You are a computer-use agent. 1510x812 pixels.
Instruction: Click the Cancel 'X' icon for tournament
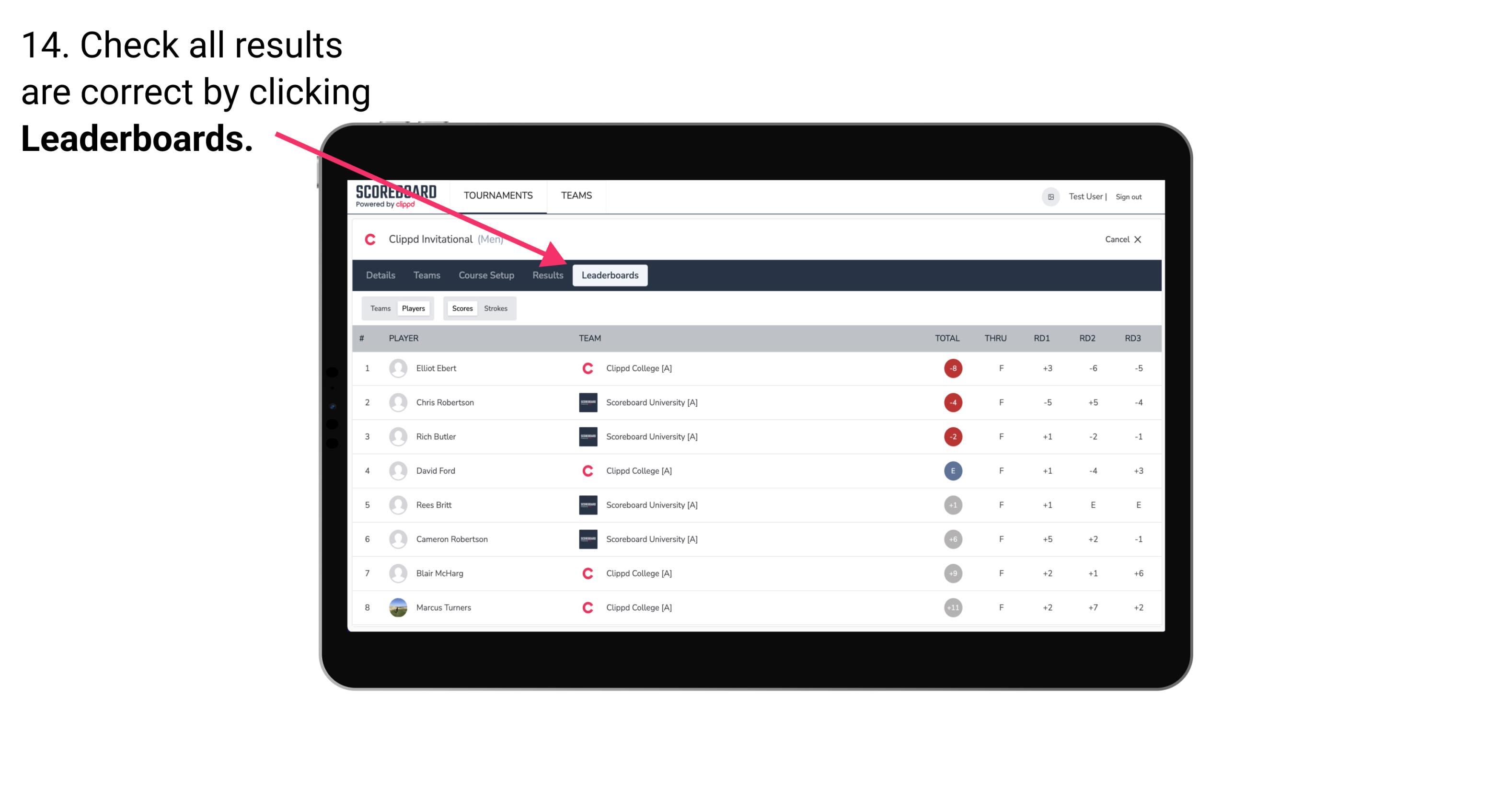pyautogui.click(x=1138, y=238)
